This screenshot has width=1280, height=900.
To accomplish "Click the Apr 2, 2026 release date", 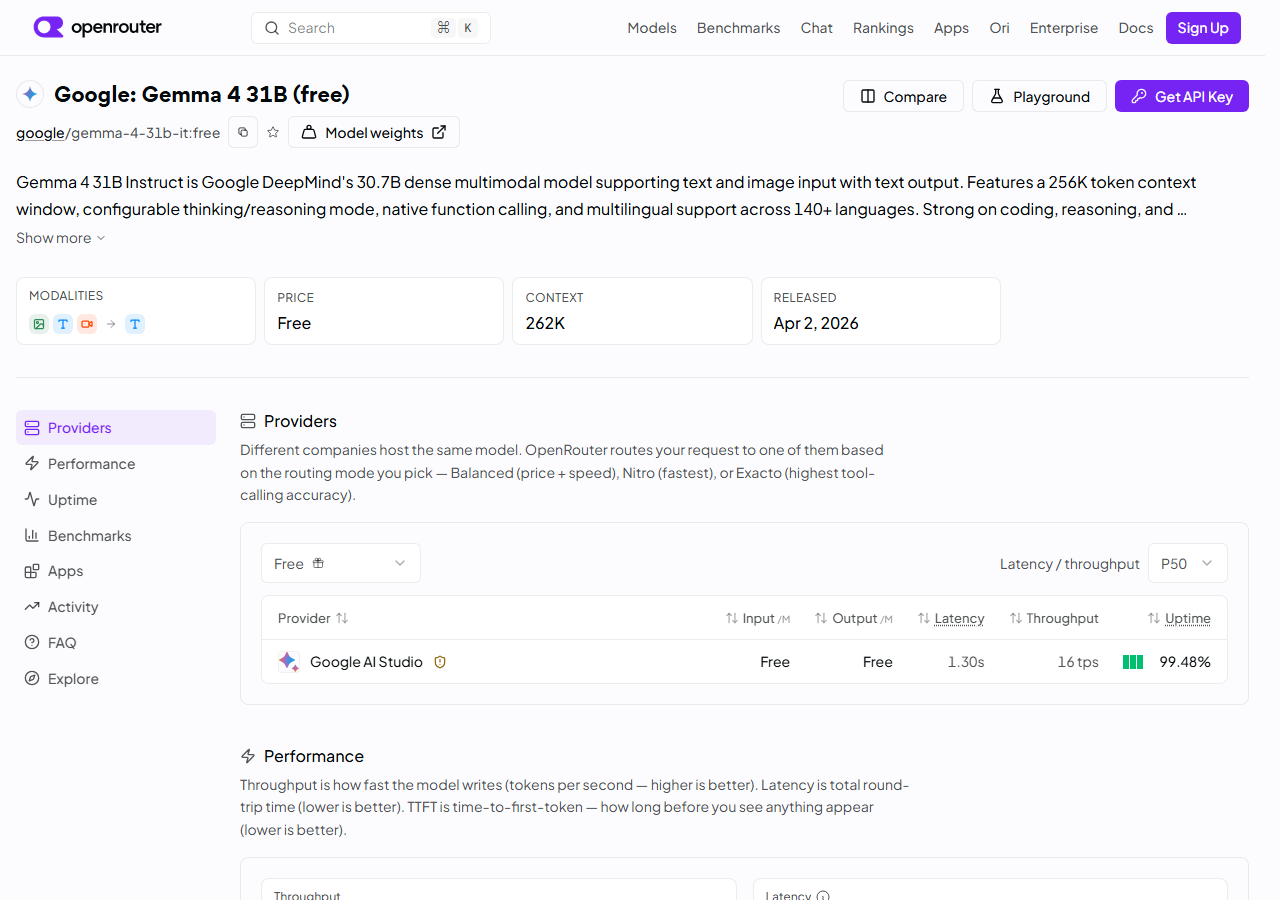I will pyautogui.click(x=816, y=323).
